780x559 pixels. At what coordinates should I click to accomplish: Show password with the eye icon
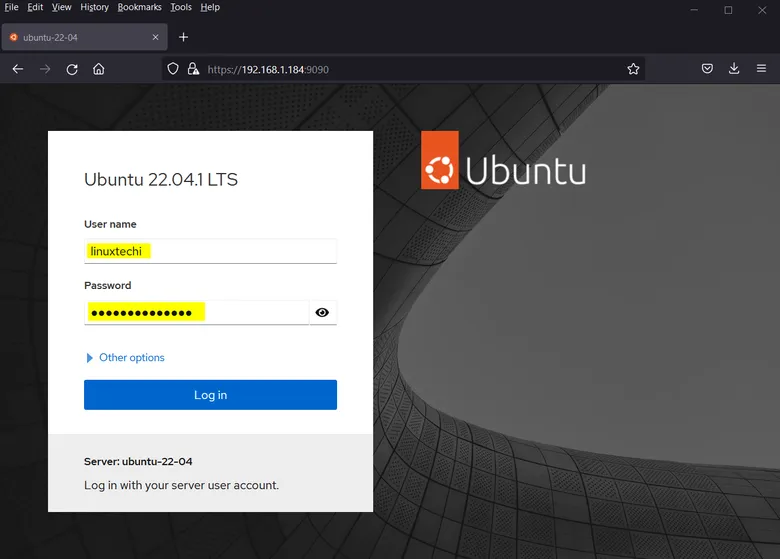pyautogui.click(x=322, y=312)
